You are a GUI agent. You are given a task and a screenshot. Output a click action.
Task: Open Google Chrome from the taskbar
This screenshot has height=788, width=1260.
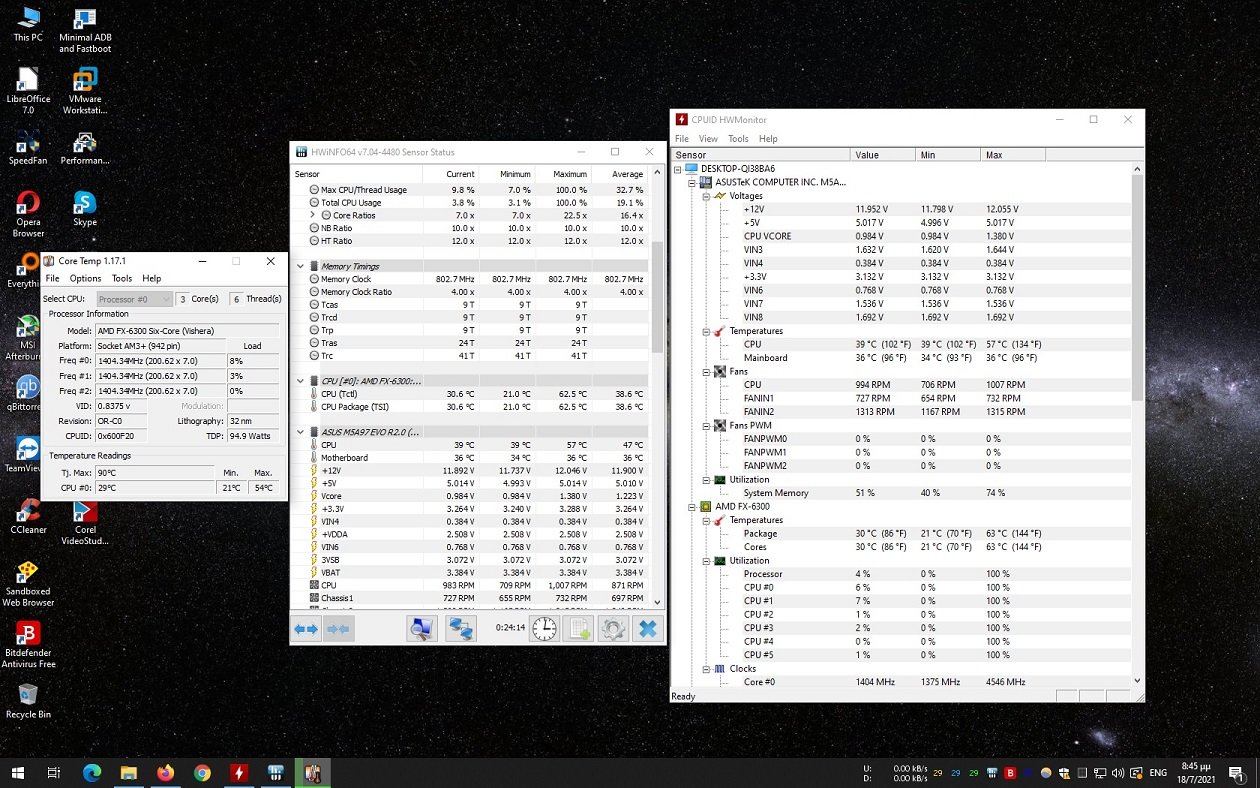point(202,773)
